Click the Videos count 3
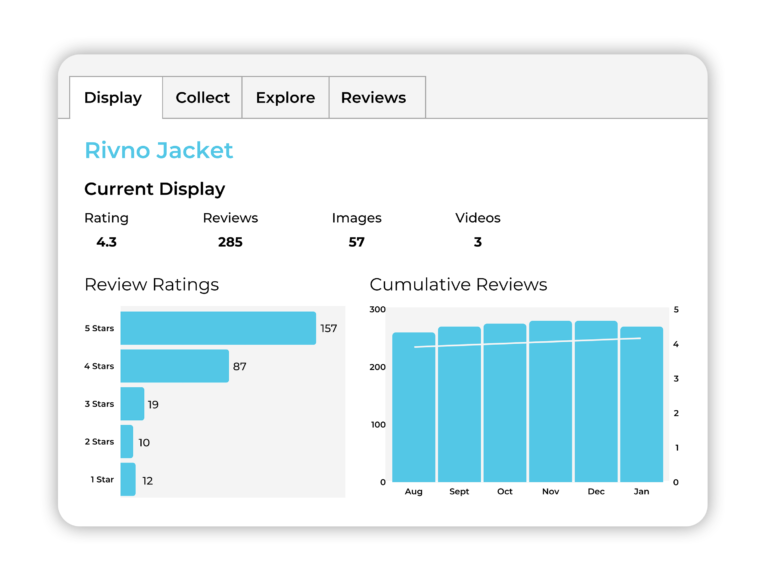768x586 pixels. click(x=478, y=242)
